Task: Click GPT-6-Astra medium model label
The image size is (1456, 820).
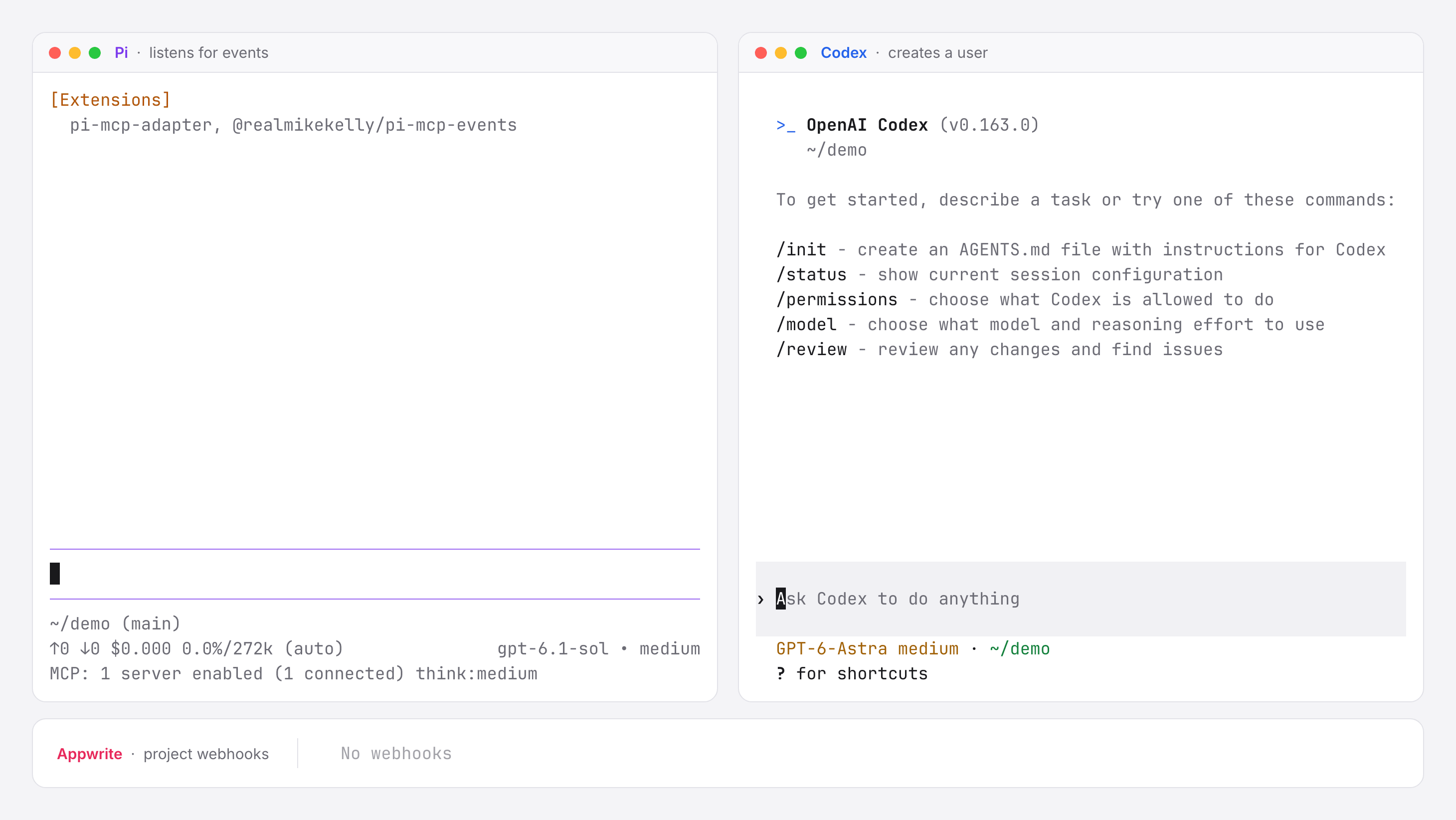Action: (x=867, y=648)
